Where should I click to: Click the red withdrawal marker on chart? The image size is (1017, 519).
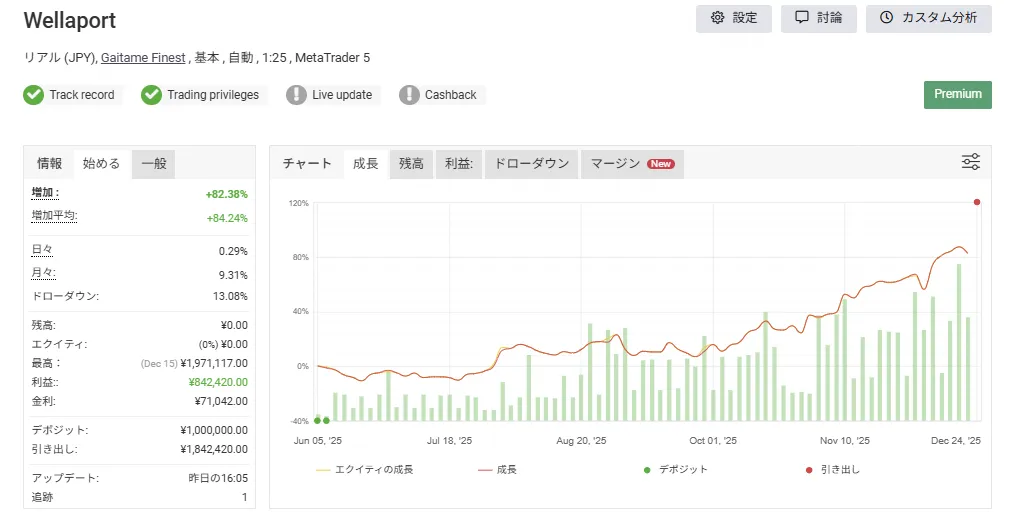[x=976, y=202]
